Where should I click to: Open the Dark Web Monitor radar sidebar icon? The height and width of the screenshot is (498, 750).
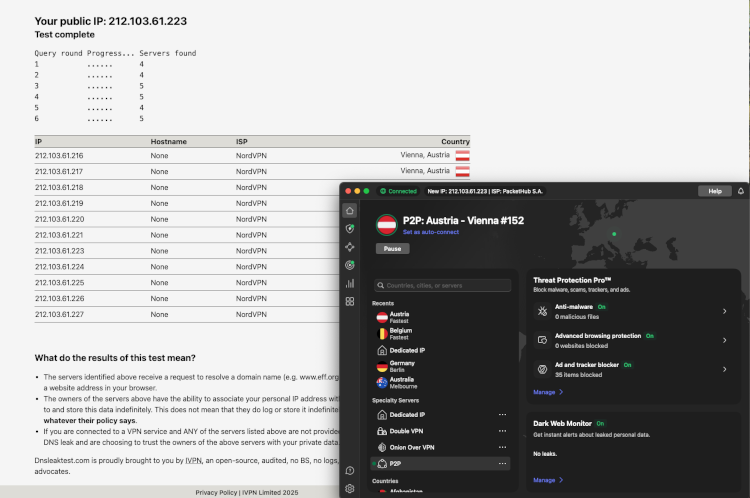[x=350, y=265]
